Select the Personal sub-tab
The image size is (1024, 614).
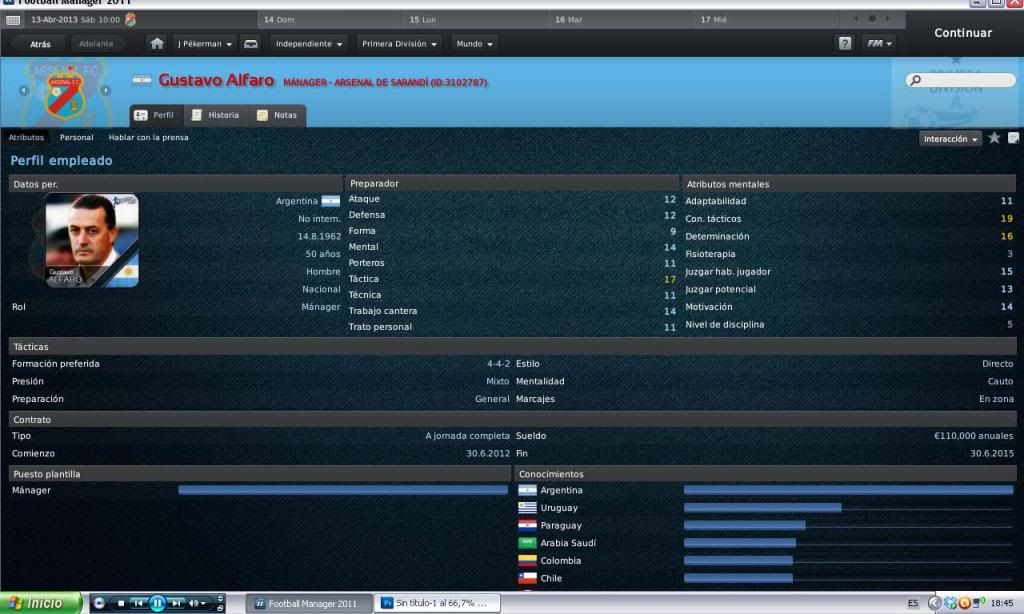pos(76,138)
